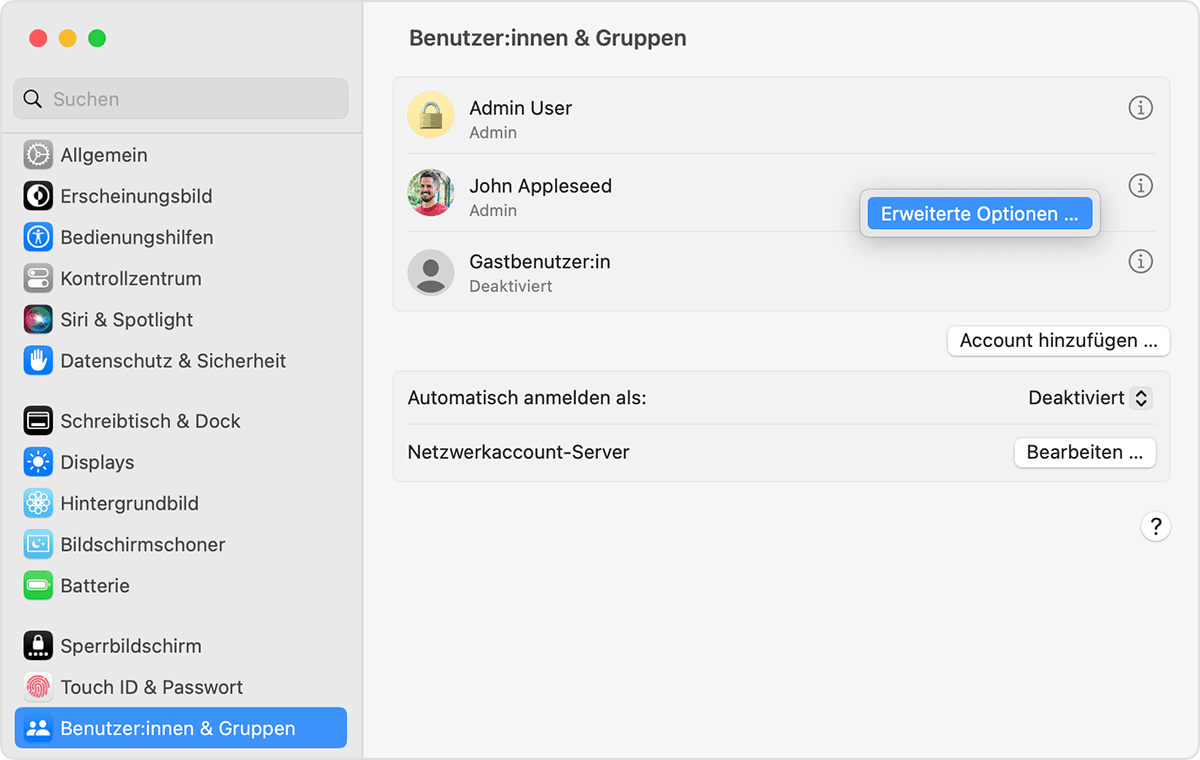Select Hintergrundbild label in the sidebar
The image size is (1200, 760).
point(129,503)
